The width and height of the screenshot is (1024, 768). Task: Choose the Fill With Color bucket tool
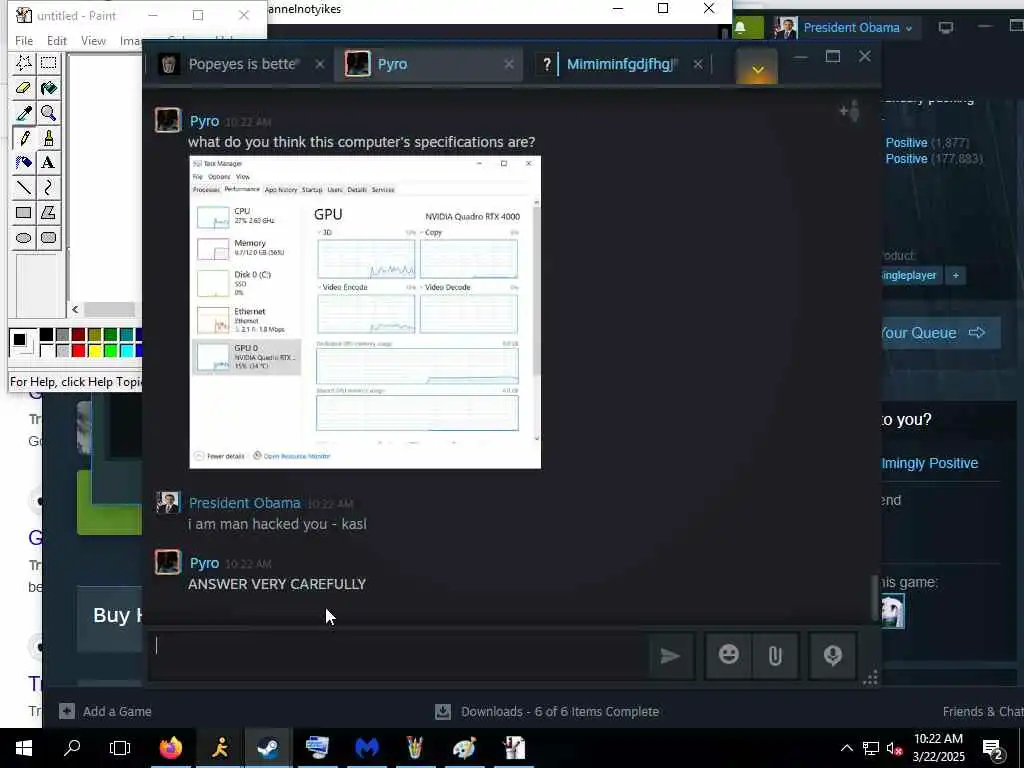coord(48,88)
